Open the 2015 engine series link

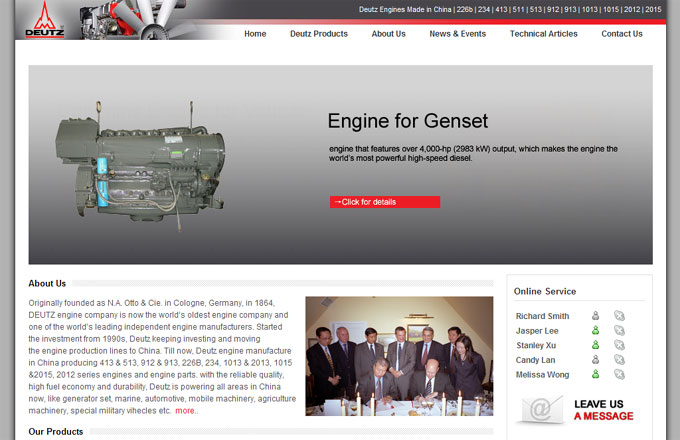pyautogui.click(x=653, y=10)
